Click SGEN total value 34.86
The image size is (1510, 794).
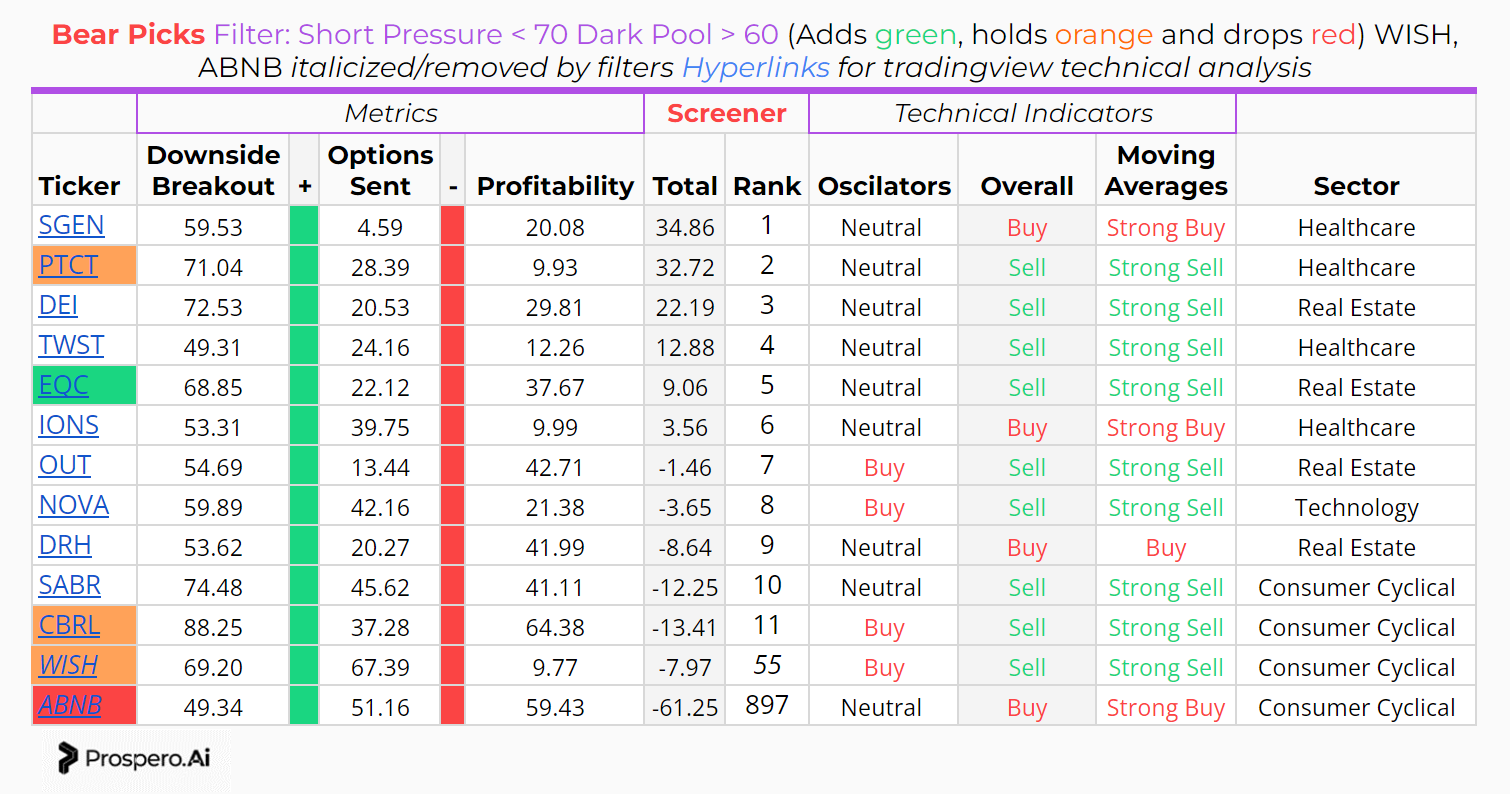[685, 227]
